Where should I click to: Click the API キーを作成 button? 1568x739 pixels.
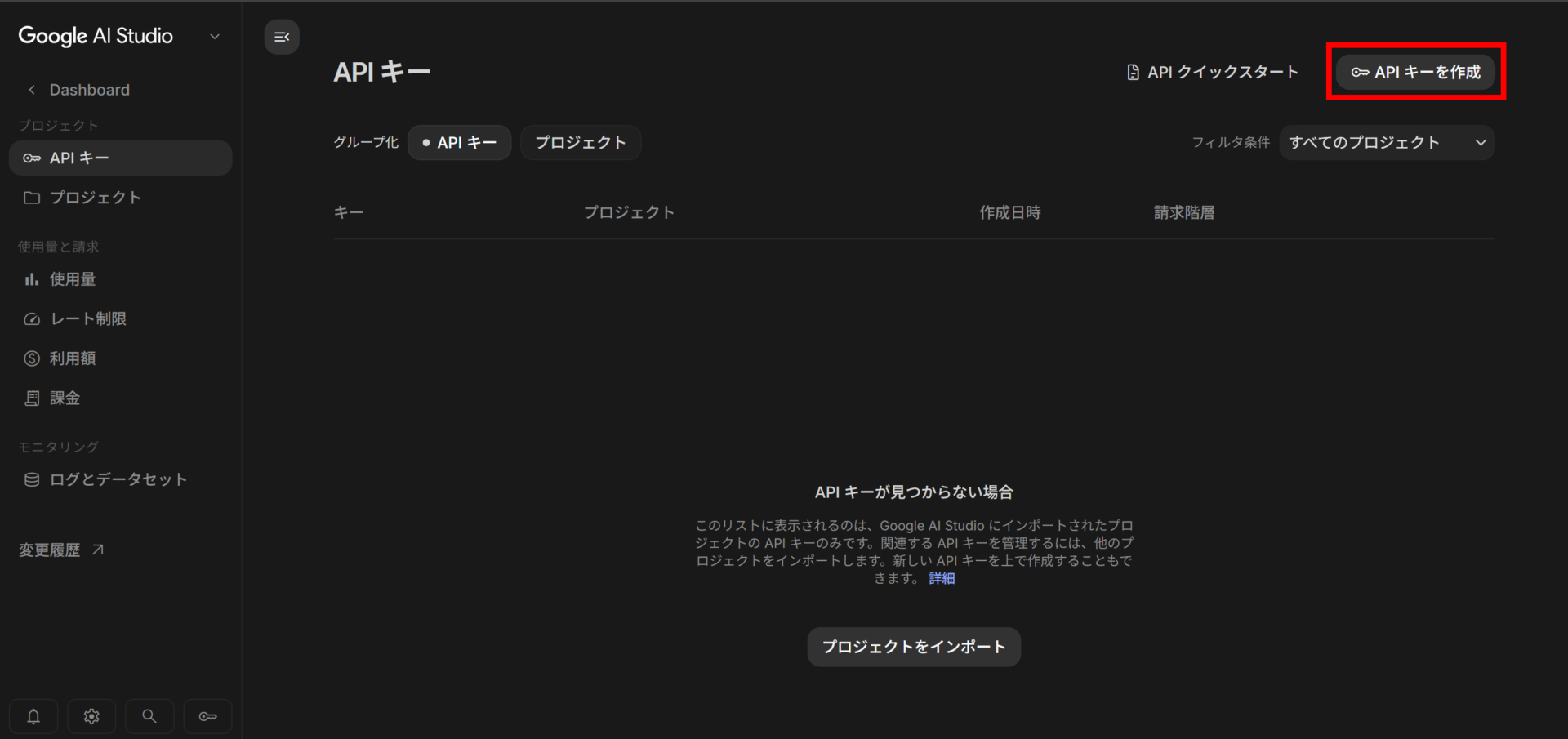(1415, 72)
